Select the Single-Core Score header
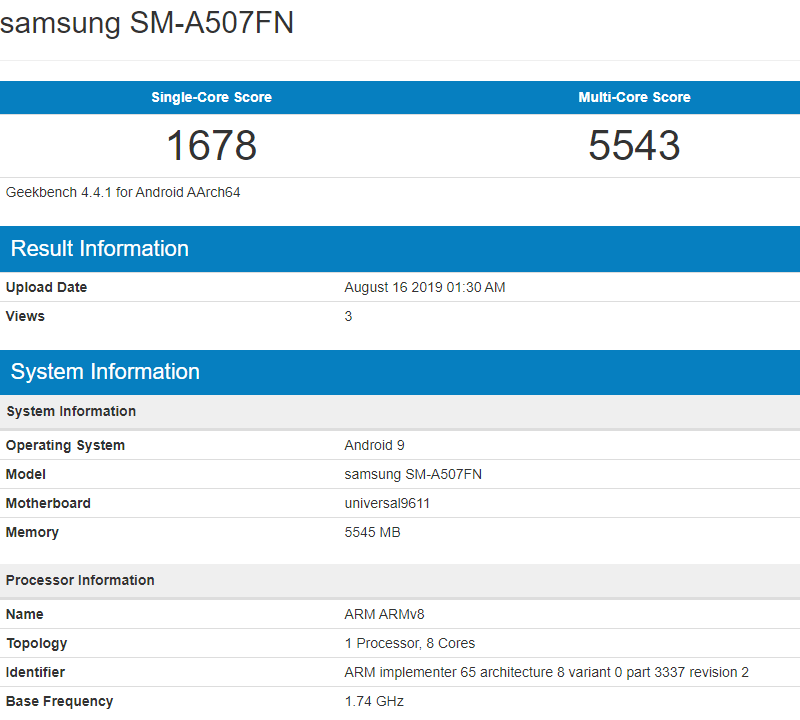The width and height of the screenshot is (800, 720). click(211, 97)
